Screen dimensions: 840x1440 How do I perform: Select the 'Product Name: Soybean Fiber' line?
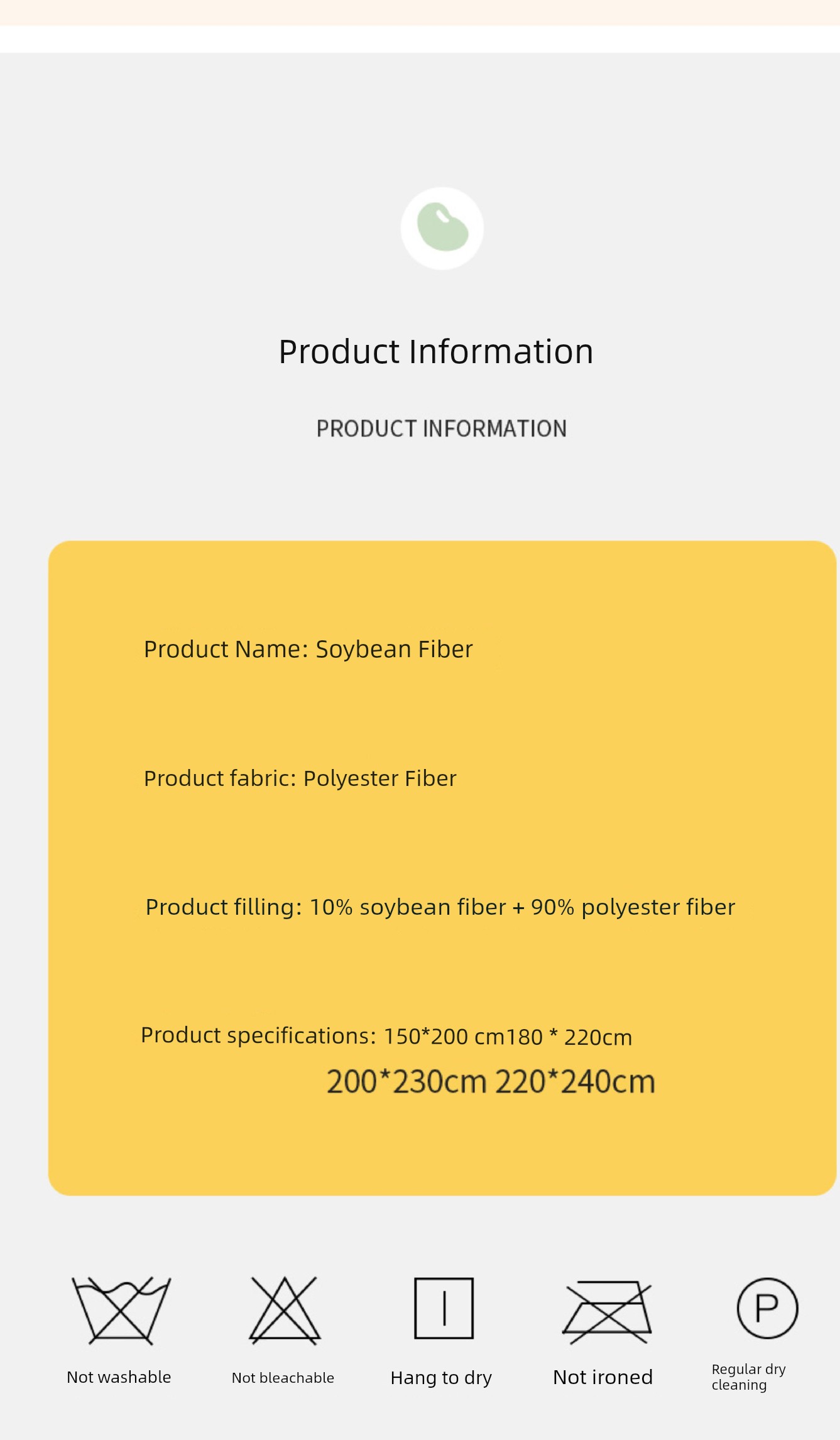[308, 649]
